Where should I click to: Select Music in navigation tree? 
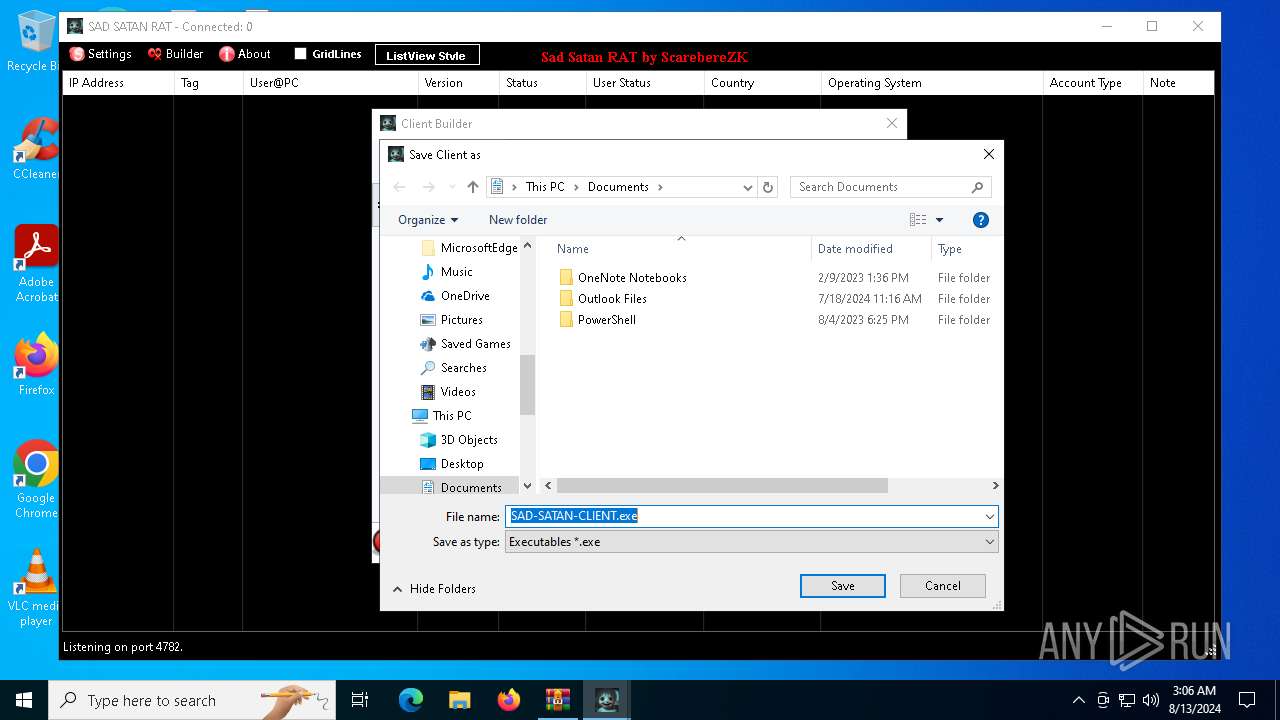[x=447, y=272]
